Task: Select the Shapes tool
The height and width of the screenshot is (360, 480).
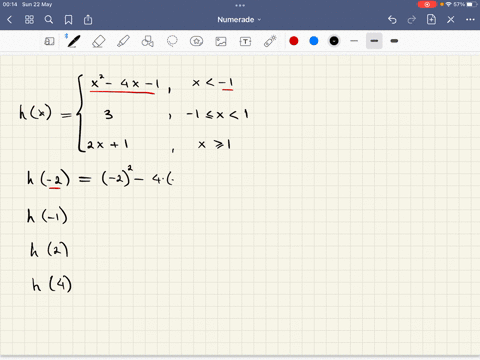Action: coord(147,41)
